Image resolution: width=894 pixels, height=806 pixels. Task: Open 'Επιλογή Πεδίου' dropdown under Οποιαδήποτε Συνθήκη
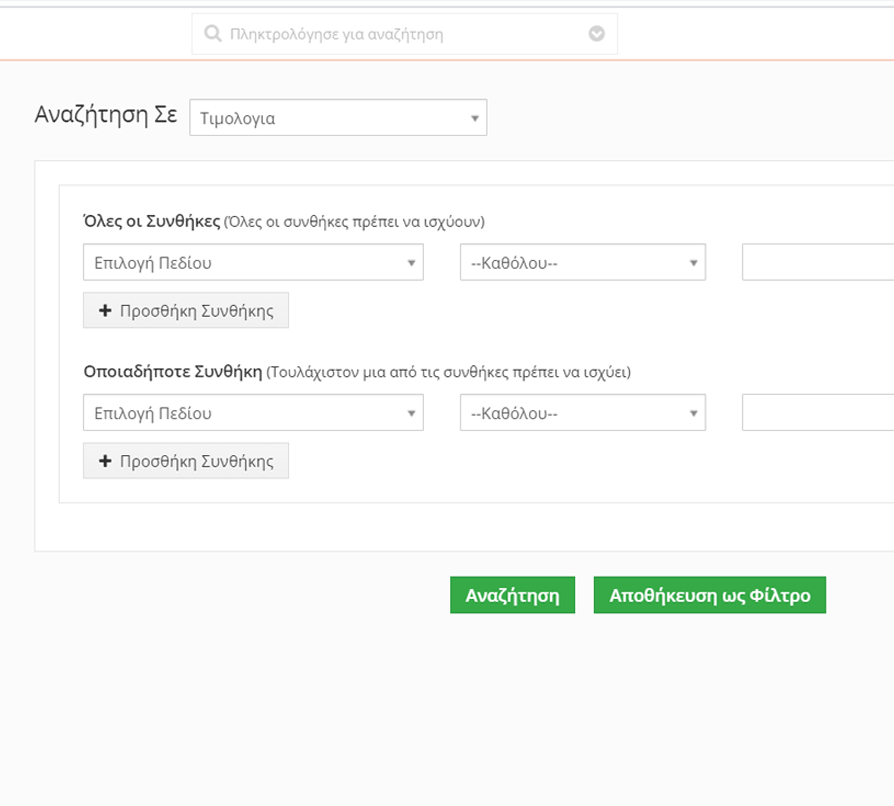tap(253, 413)
